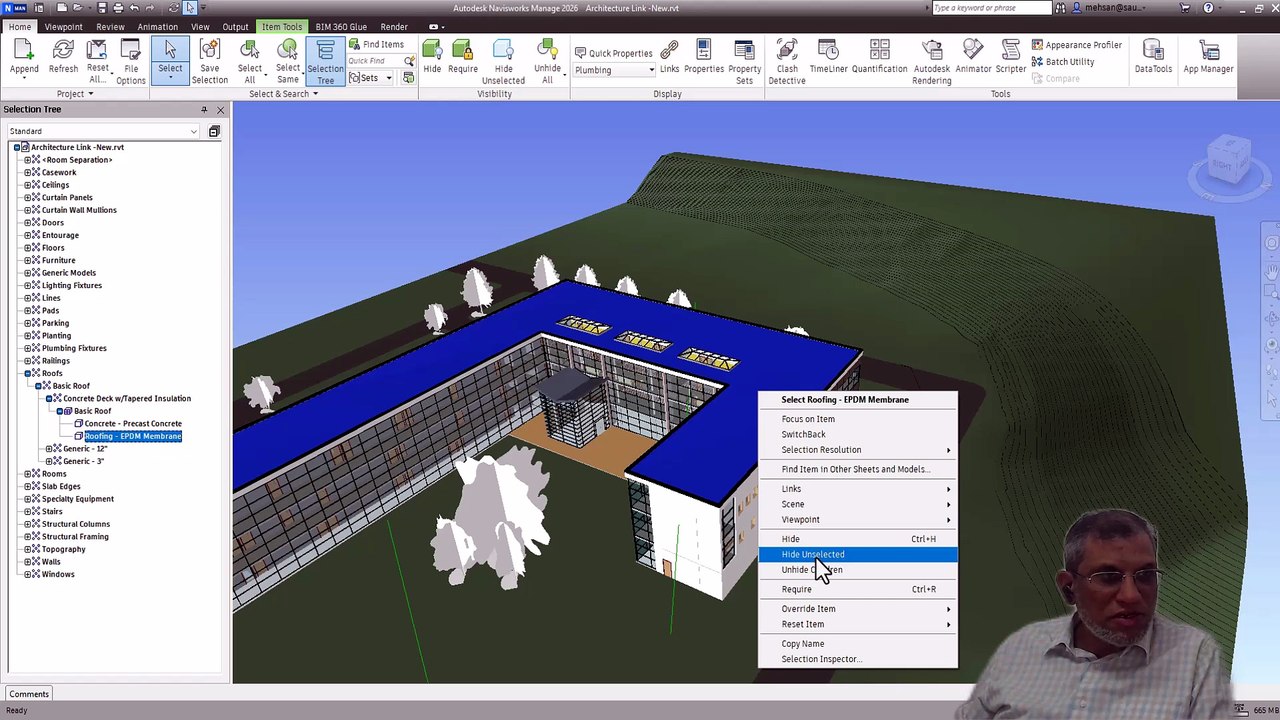Screen dimensions: 1280x720
Task: Click Save Selection icon
Action: click(209, 62)
